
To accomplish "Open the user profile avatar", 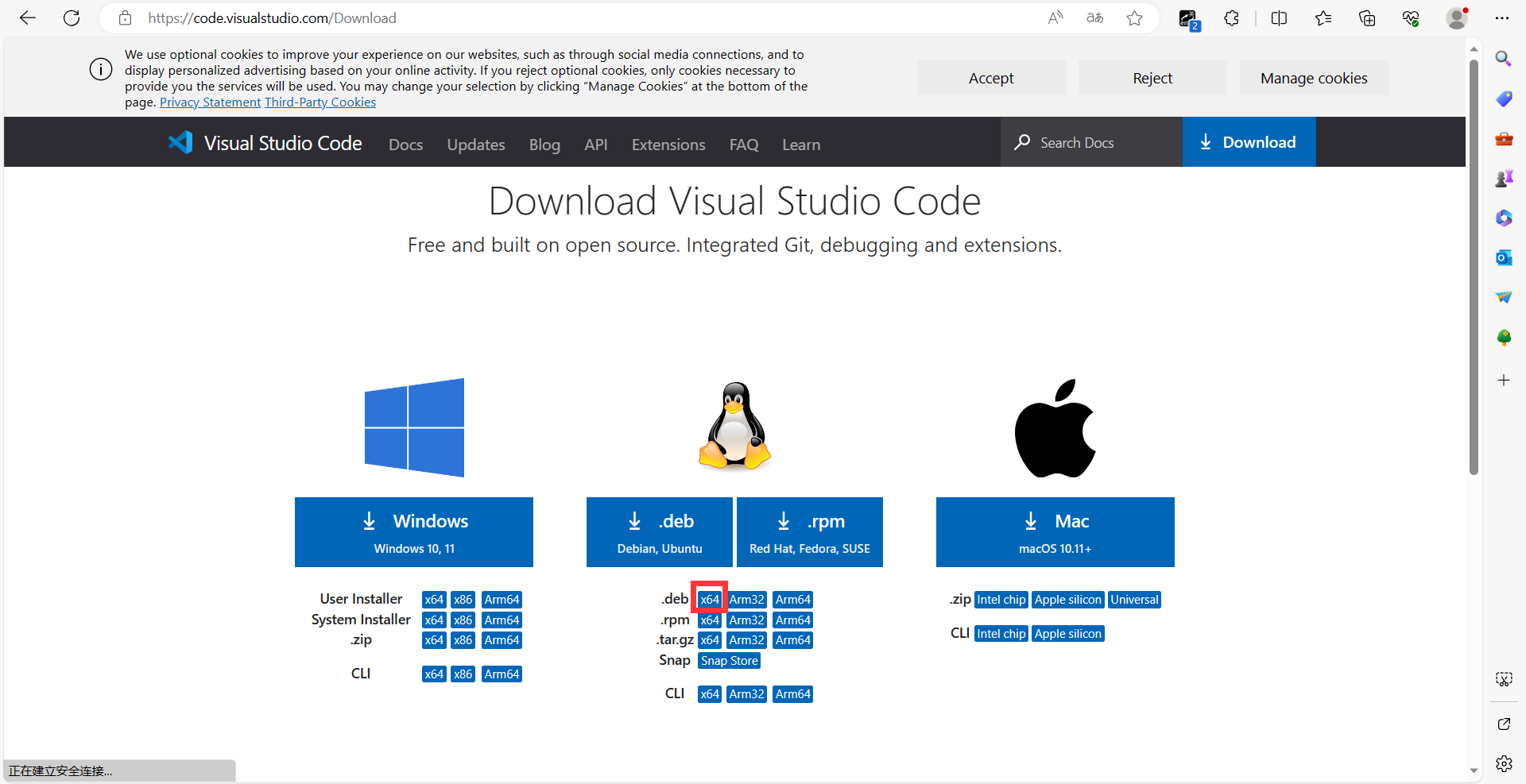I will [x=1457, y=18].
